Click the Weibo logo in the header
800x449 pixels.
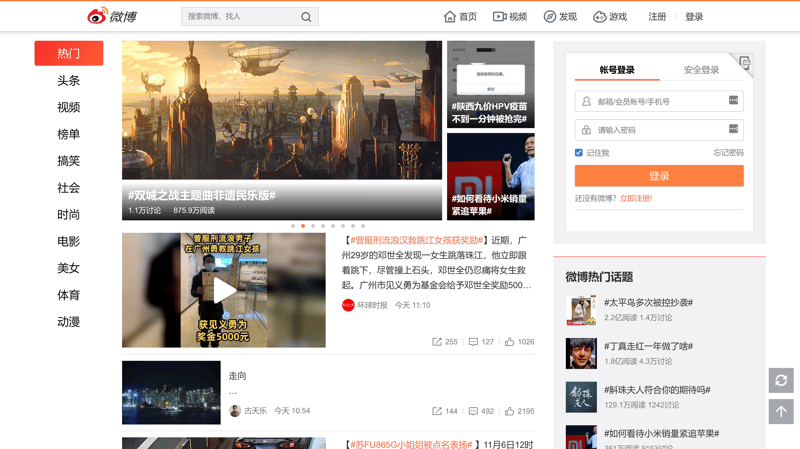pyautogui.click(x=111, y=16)
